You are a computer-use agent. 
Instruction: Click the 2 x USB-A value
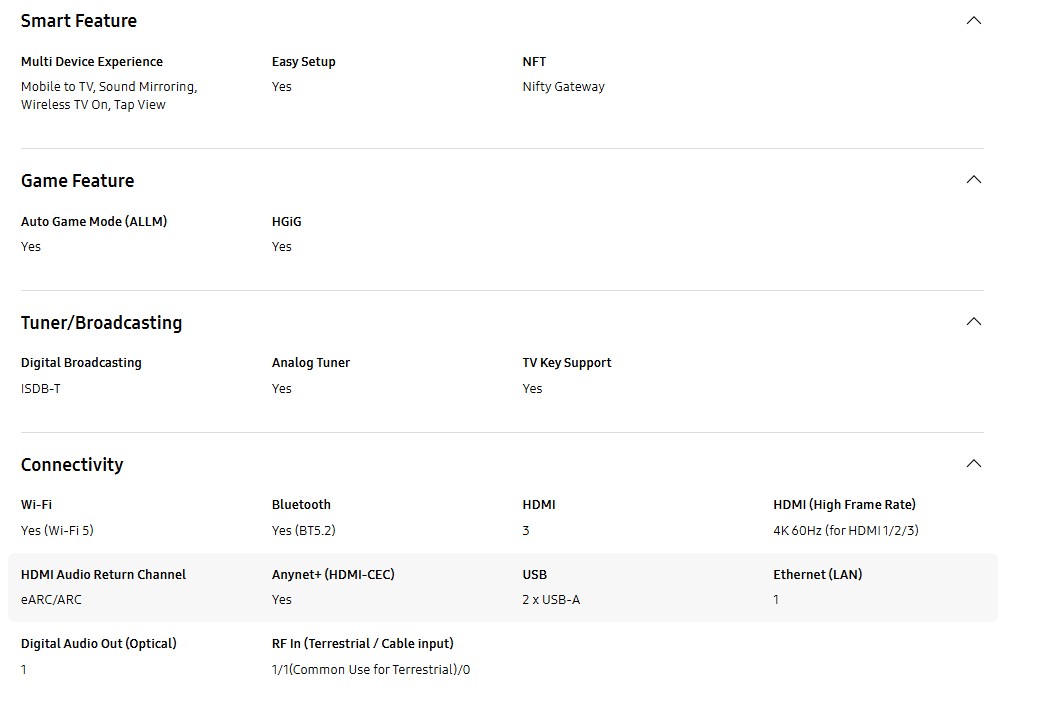point(551,600)
